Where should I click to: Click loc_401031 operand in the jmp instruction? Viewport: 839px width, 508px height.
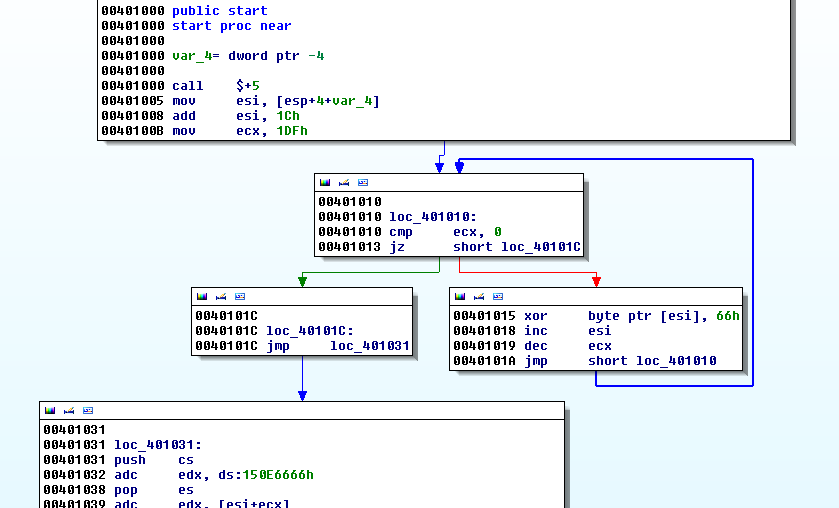point(370,346)
